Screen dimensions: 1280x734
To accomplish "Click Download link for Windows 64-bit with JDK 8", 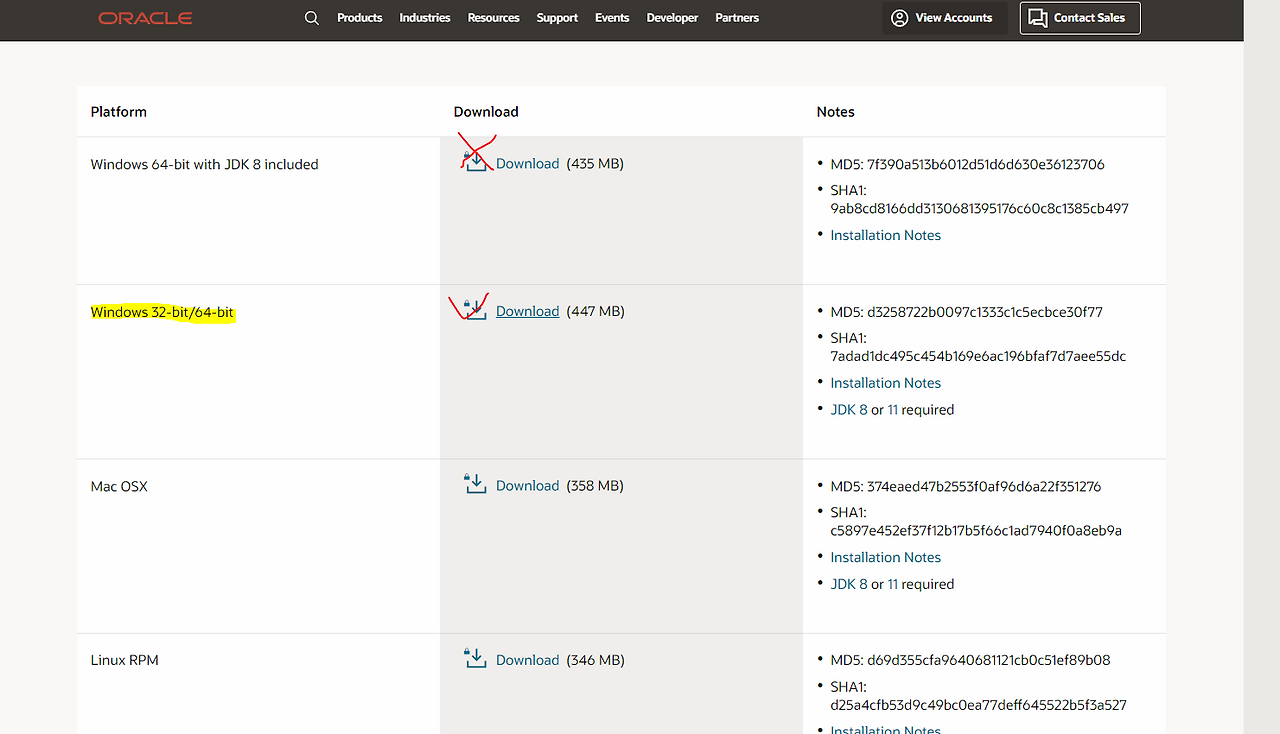I will (x=528, y=163).
